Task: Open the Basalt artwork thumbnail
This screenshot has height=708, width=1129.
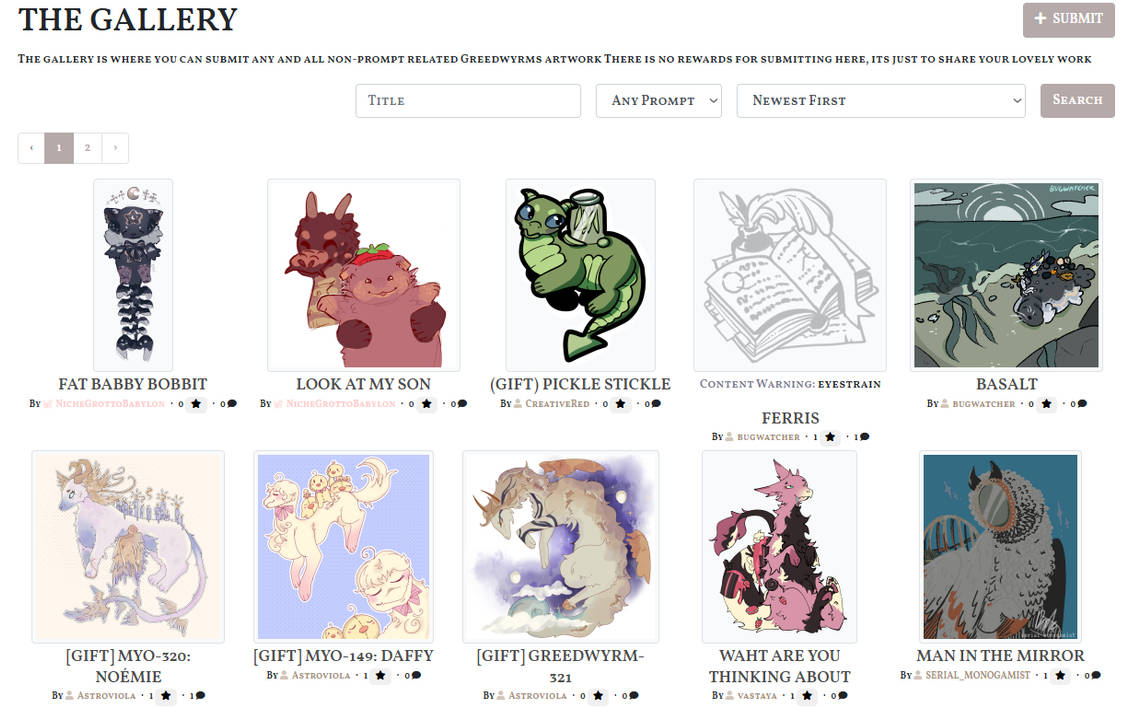Action: [x=1006, y=275]
